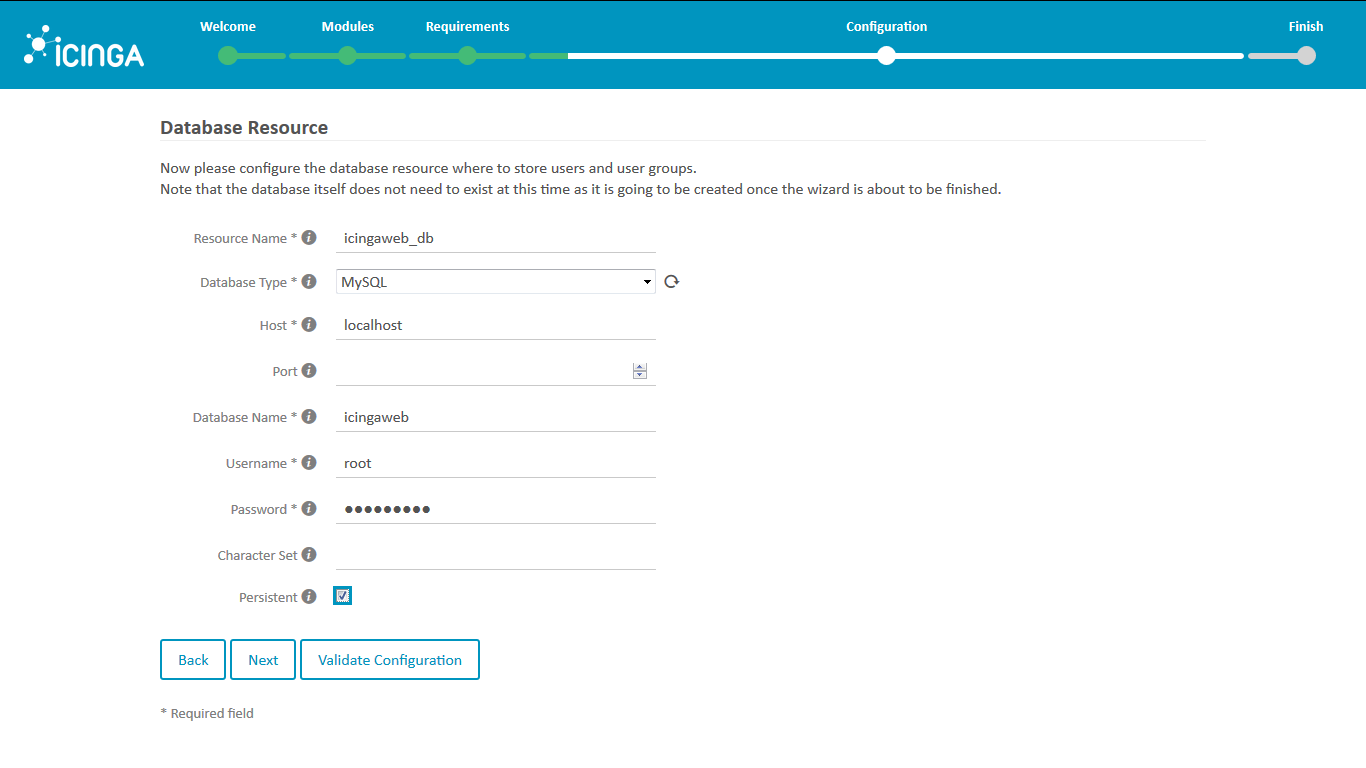Click refresh icon beside Database Type

672,282
